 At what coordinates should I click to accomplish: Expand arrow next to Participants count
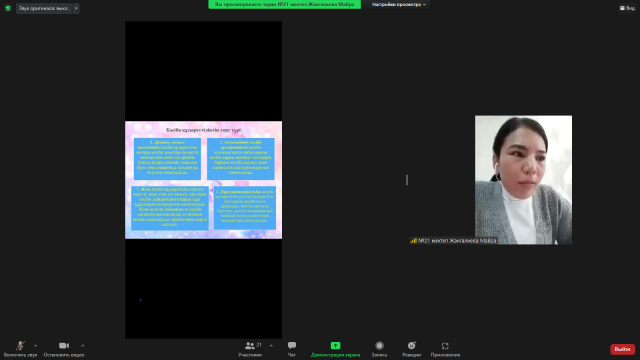(271, 346)
